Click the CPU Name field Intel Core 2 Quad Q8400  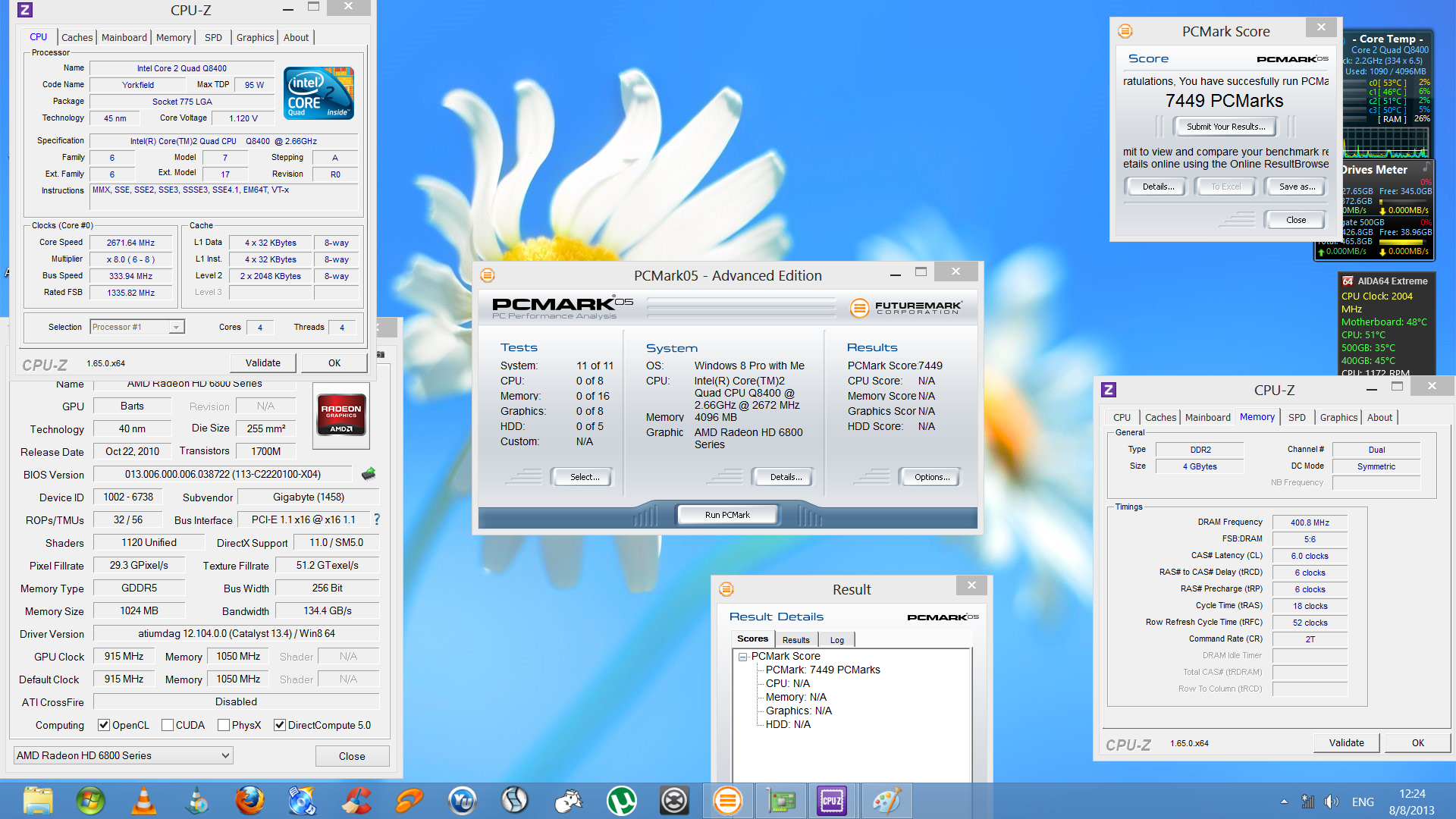pyautogui.click(x=182, y=68)
